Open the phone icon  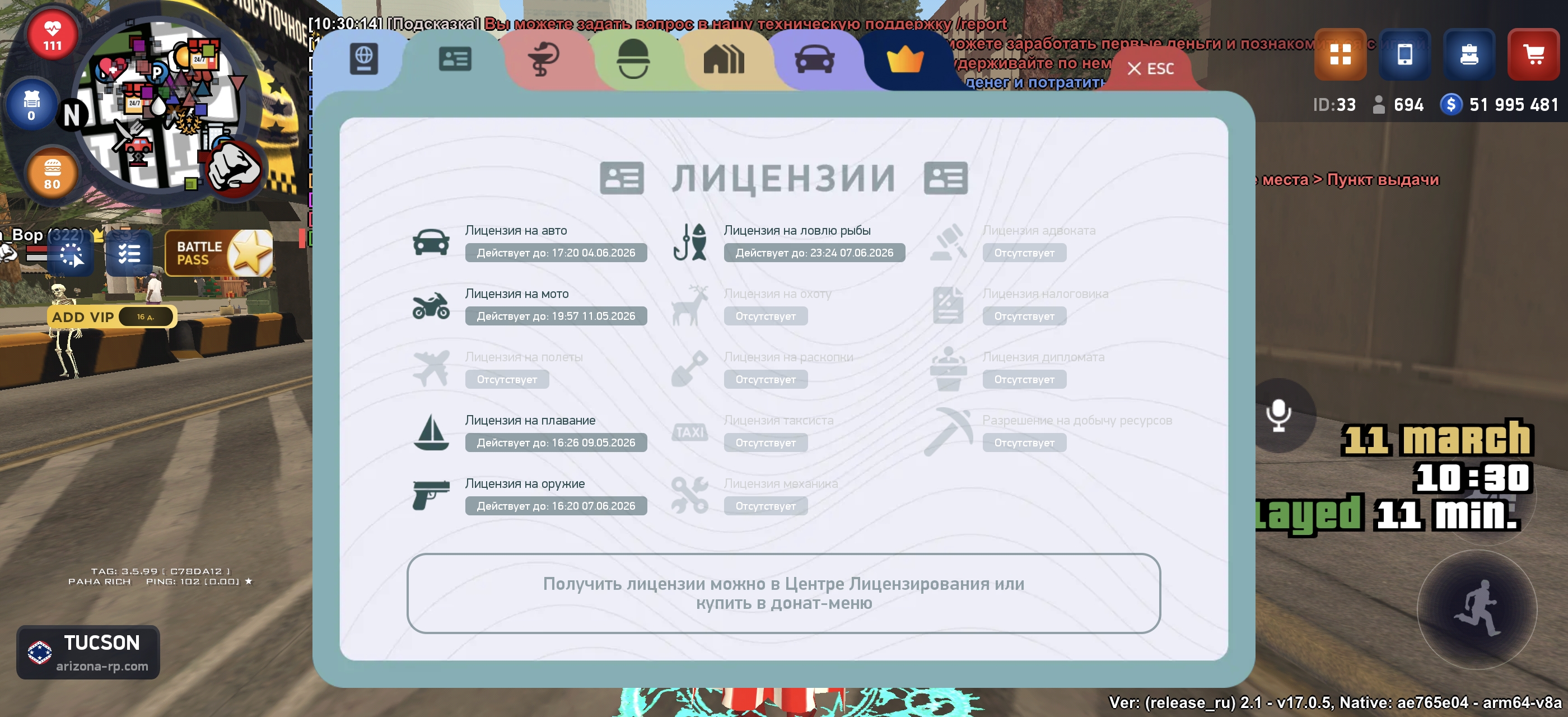click(x=1404, y=55)
